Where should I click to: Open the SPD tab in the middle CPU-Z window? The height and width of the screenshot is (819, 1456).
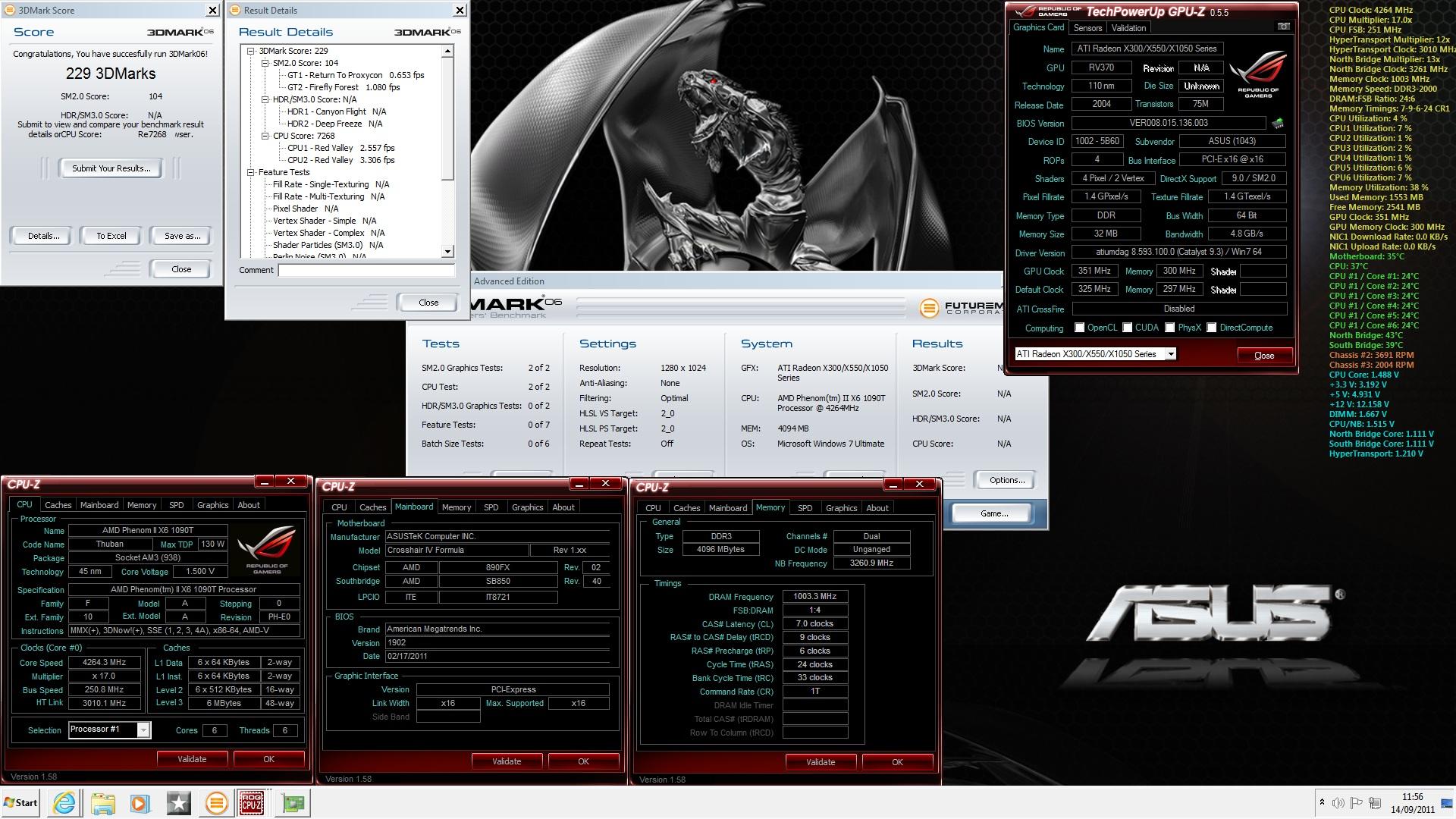point(491,507)
